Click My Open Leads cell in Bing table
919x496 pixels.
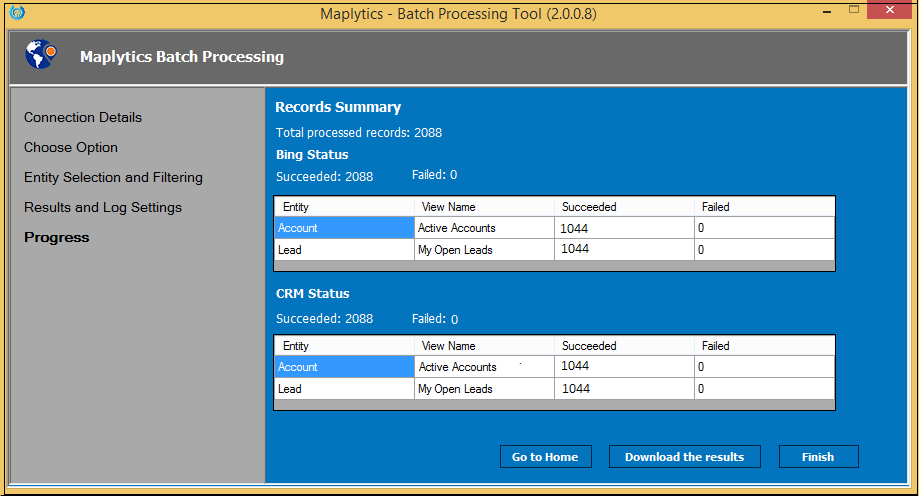484,250
